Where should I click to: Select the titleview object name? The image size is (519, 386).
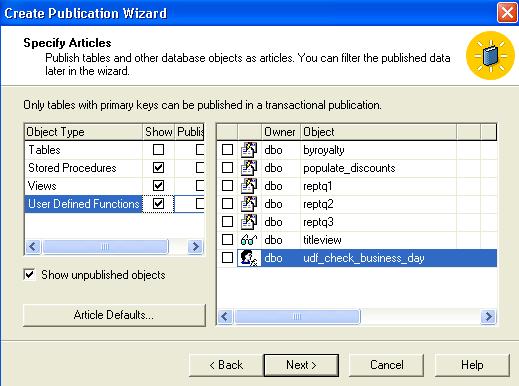(x=322, y=240)
